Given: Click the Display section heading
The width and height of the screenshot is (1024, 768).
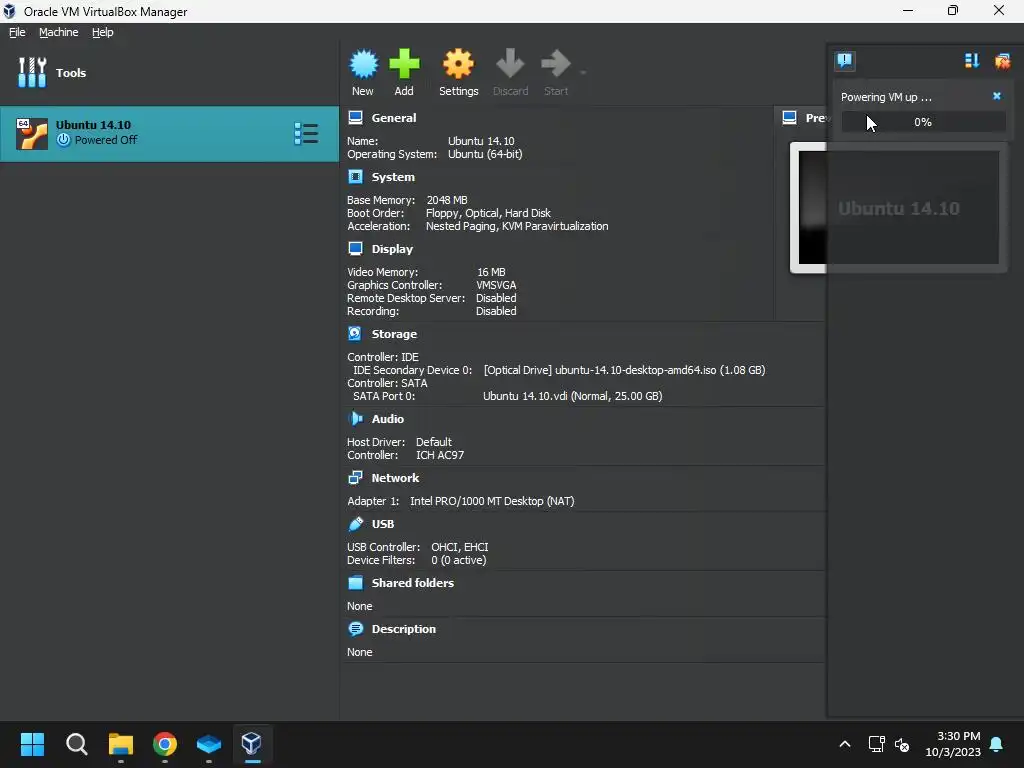Looking at the screenshot, I should pyautogui.click(x=392, y=249).
